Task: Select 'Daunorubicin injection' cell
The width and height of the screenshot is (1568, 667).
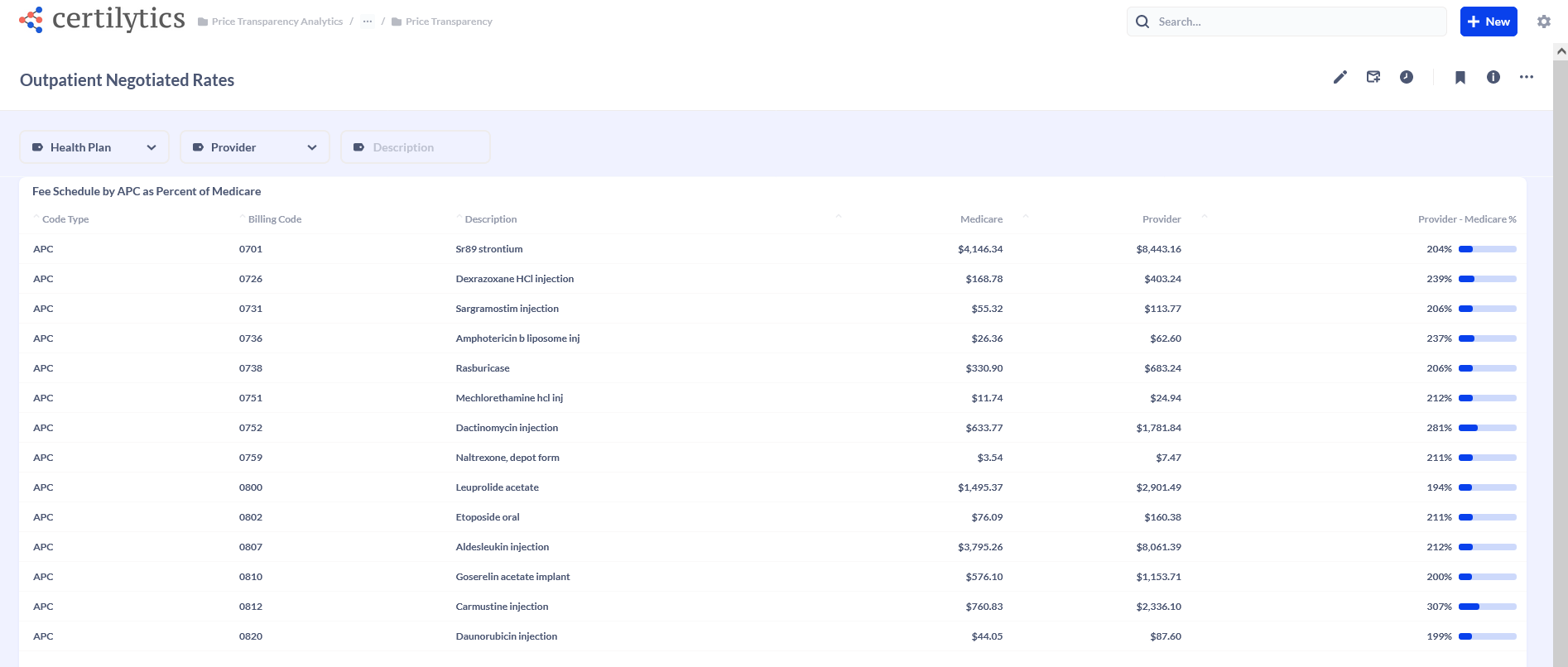Action: pyautogui.click(x=507, y=636)
